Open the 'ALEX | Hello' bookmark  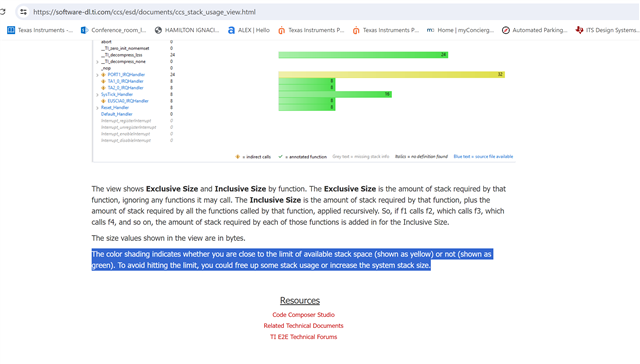[x=249, y=30]
